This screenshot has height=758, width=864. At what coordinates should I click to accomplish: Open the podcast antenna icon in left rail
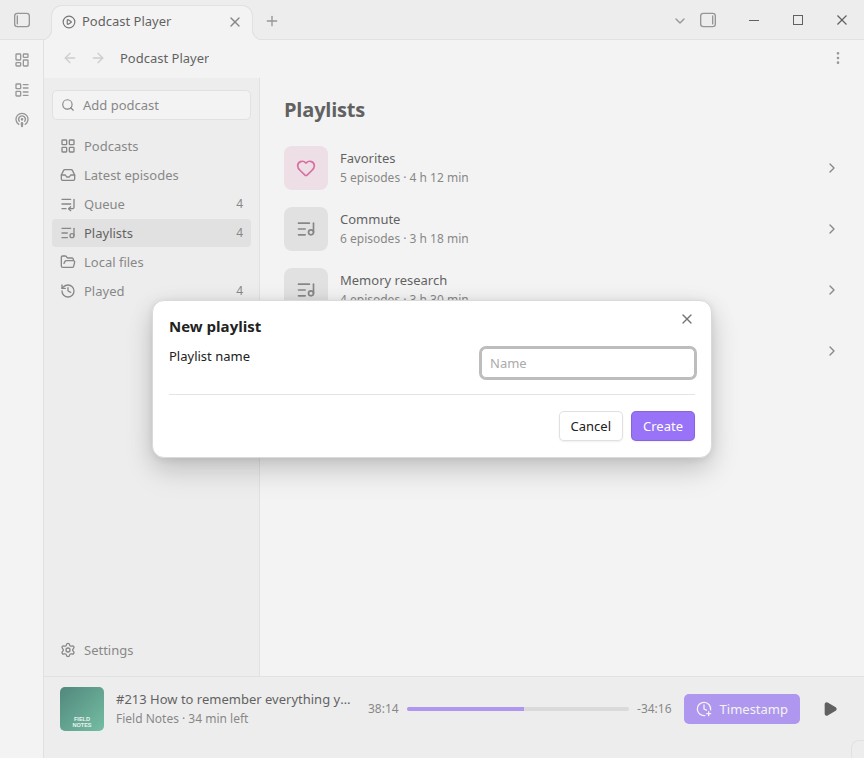[21, 120]
